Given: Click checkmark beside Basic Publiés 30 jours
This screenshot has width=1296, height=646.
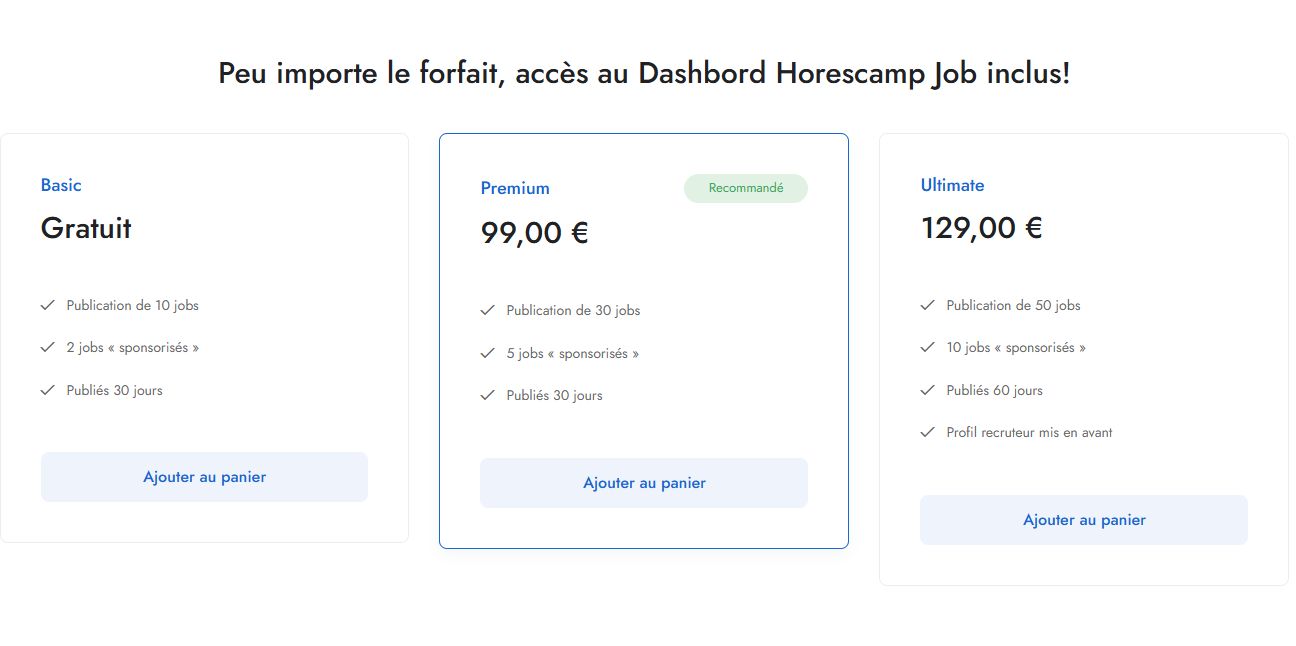Looking at the screenshot, I should click(47, 390).
